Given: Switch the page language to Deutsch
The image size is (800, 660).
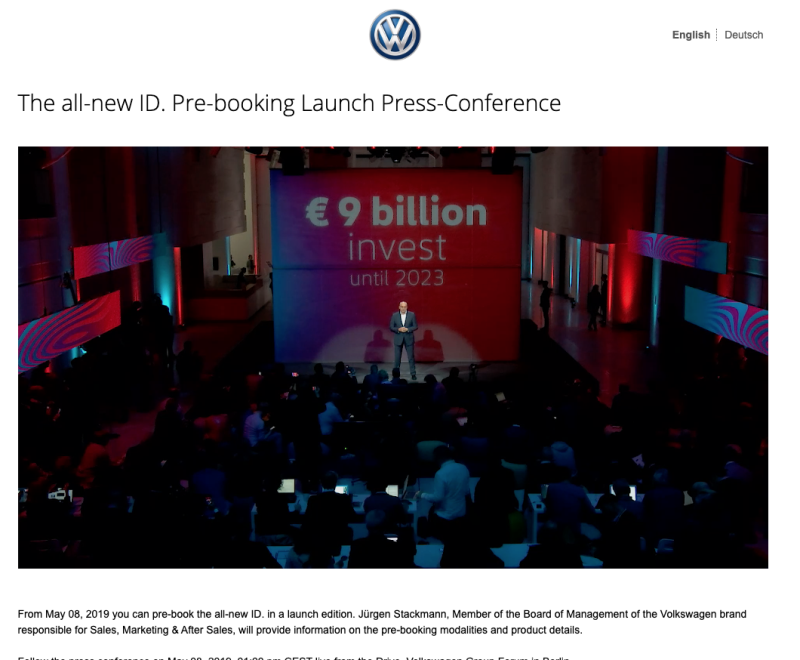Looking at the screenshot, I should (743, 35).
